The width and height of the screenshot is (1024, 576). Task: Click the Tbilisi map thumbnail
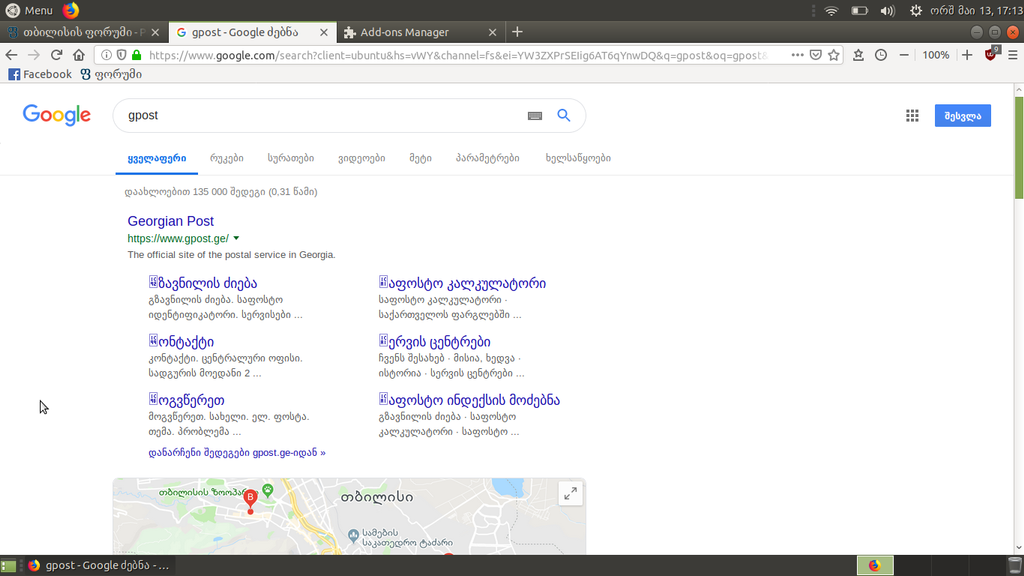(349, 517)
